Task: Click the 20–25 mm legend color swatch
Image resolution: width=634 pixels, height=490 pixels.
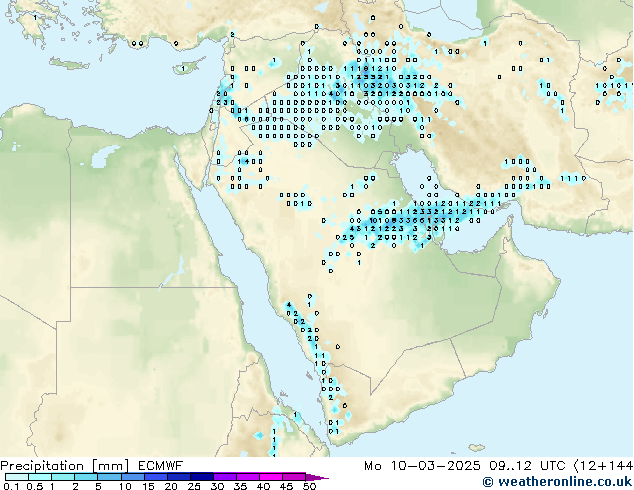Action: pyautogui.click(x=178, y=477)
